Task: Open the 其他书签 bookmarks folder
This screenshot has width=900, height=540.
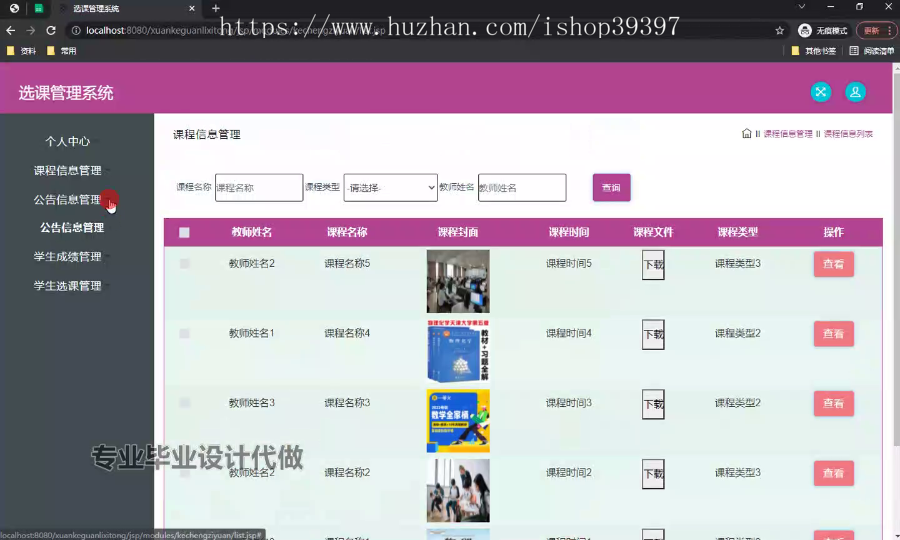Action: [813, 50]
